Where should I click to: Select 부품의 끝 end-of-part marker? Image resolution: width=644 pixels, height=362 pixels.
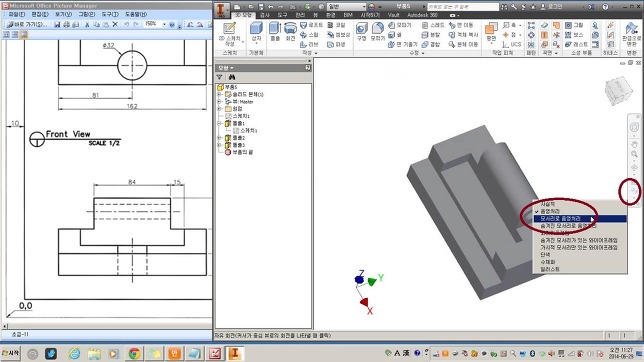[x=239, y=152]
